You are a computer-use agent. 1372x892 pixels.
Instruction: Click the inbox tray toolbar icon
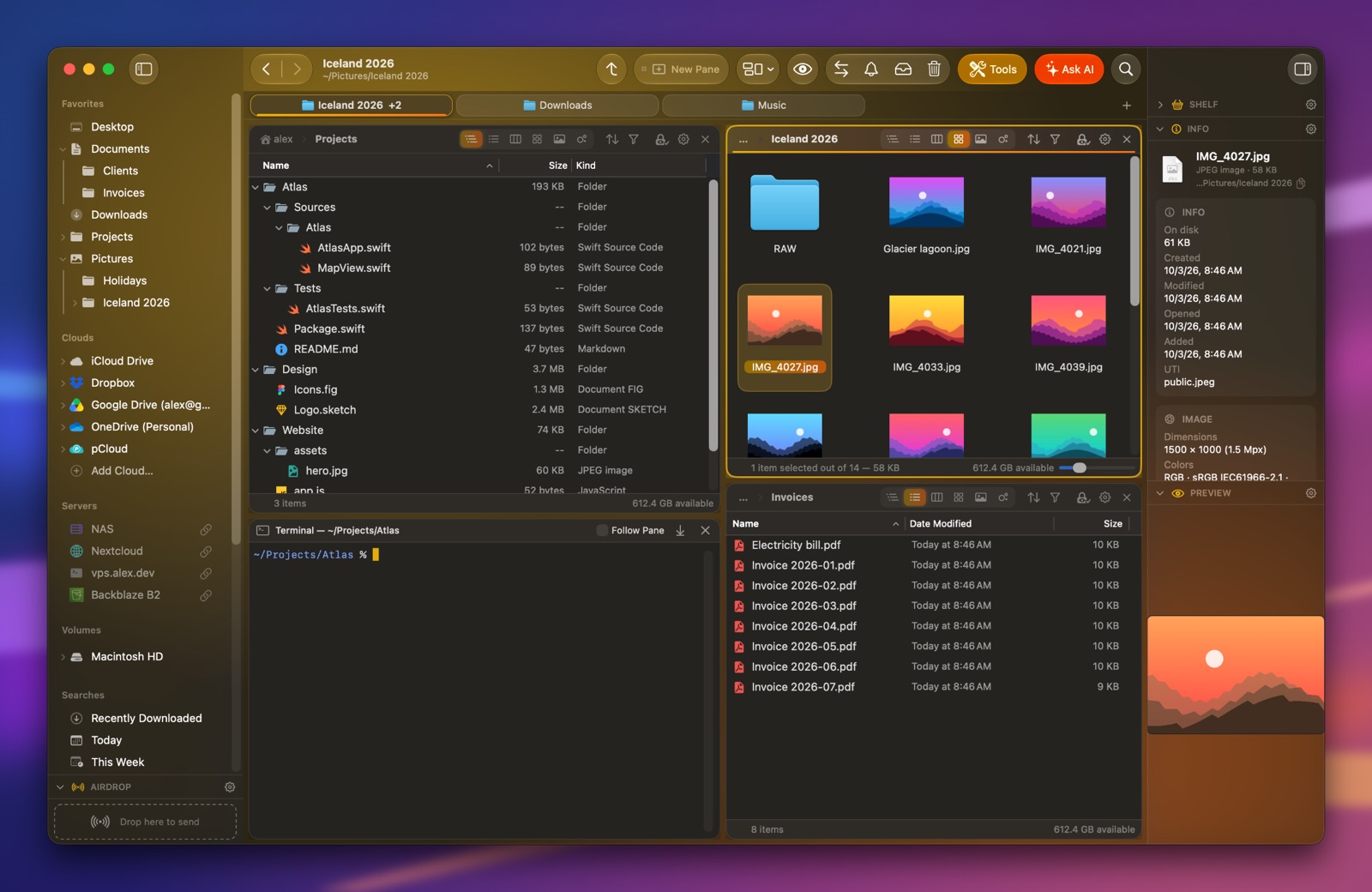pos(903,69)
